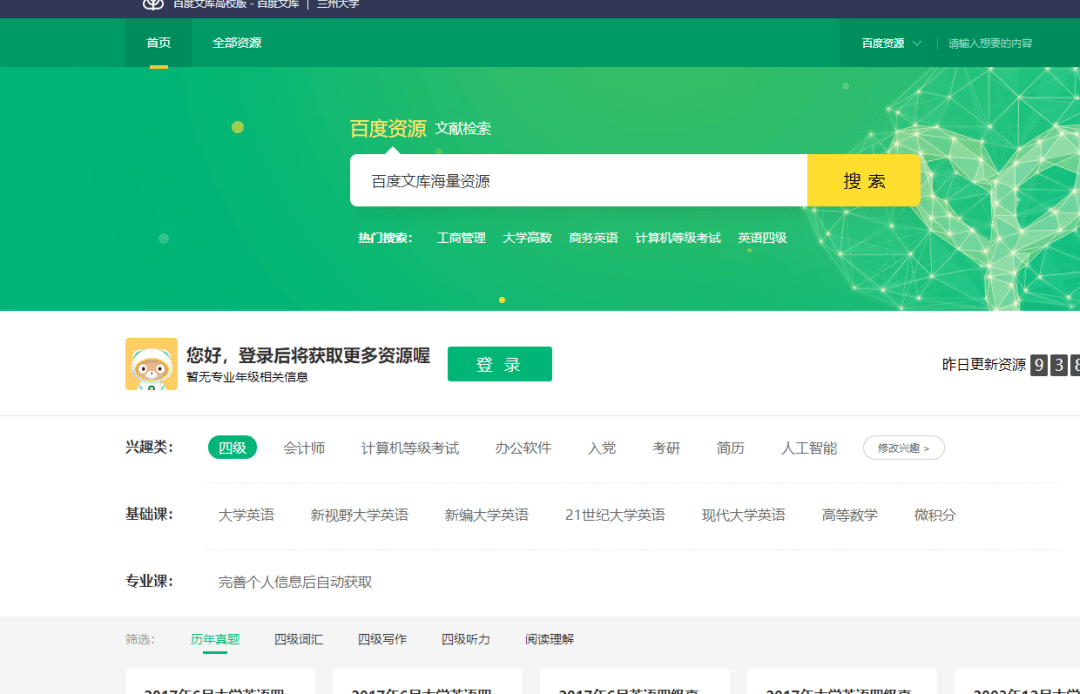Click the main search box 百度文库海量资源

coord(579,180)
